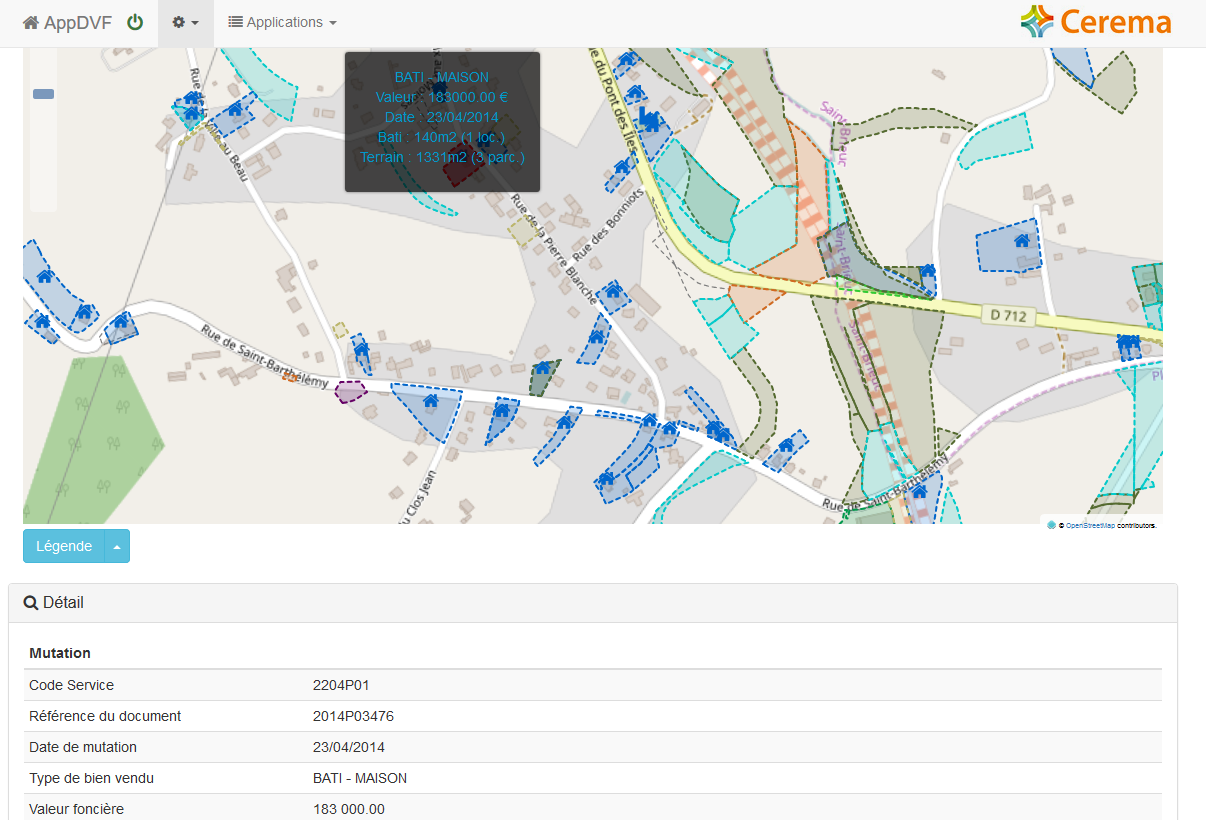Click the Détail panel header
This screenshot has width=1206, height=820.
click(x=592, y=603)
